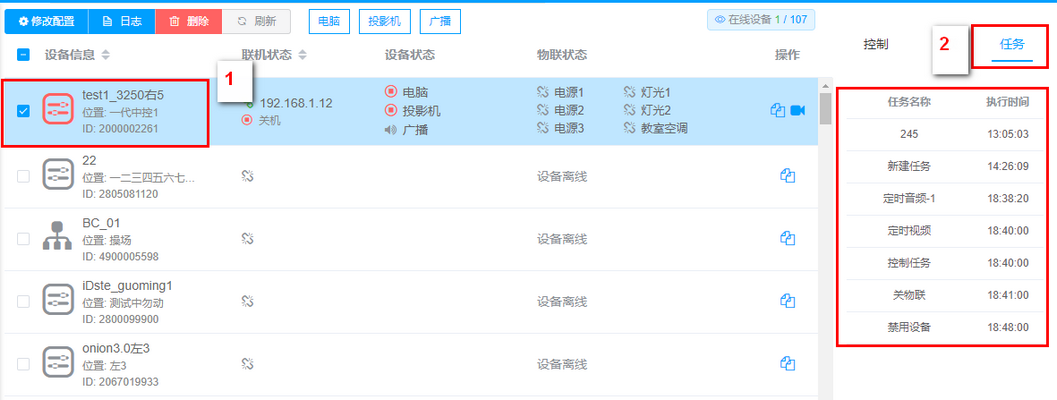Click the copy icon in device 22 row
Screen dimensions: 1057x400
pyautogui.click(x=787, y=176)
